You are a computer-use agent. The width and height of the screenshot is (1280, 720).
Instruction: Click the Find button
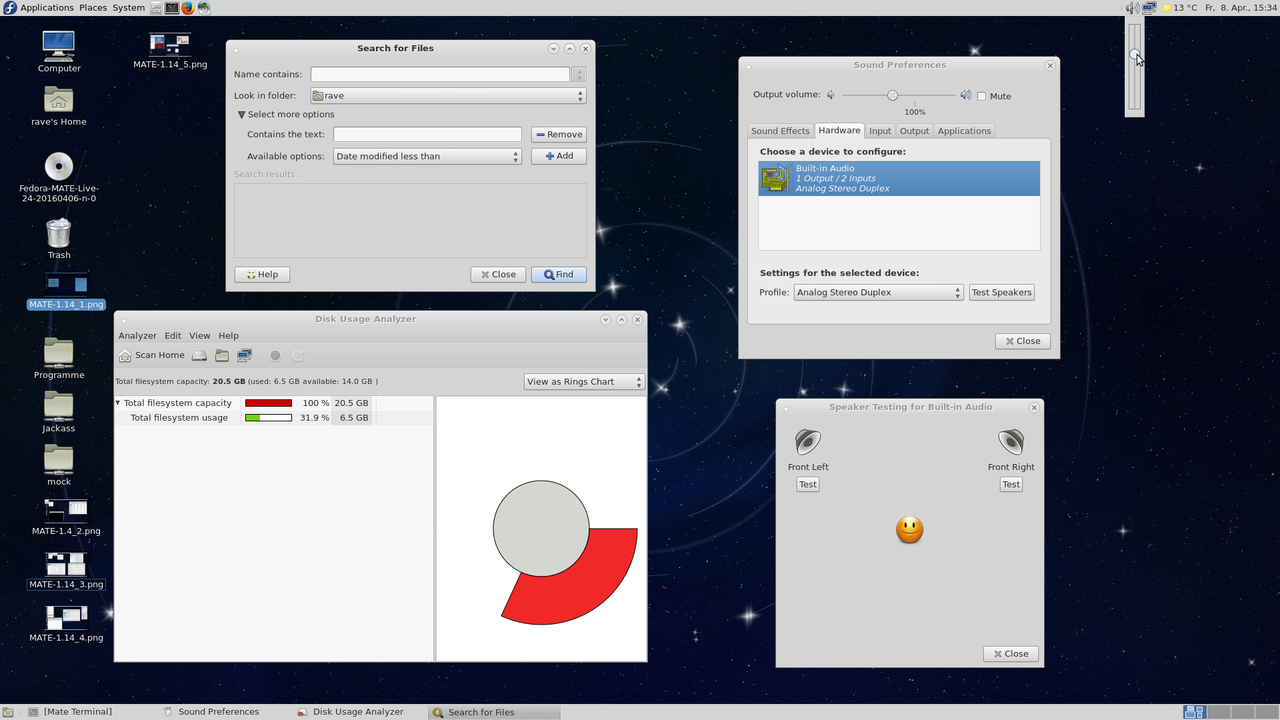[559, 275]
